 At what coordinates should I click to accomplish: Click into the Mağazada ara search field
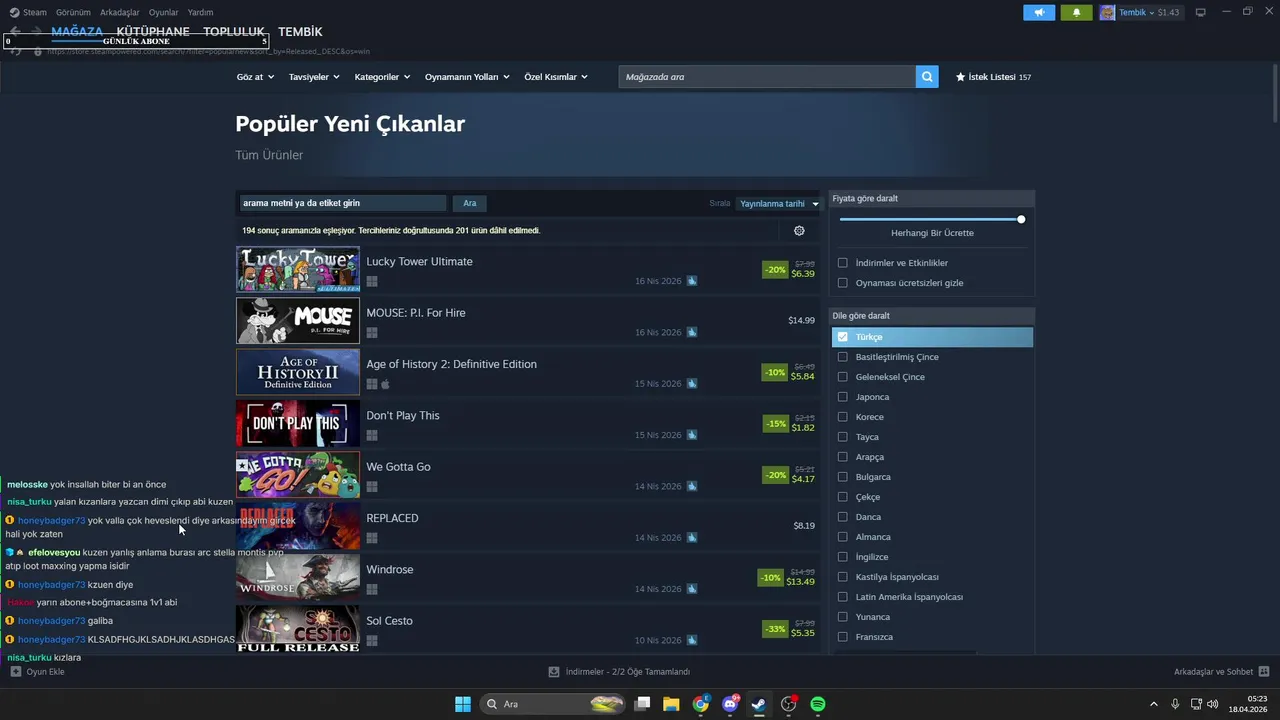(x=767, y=76)
